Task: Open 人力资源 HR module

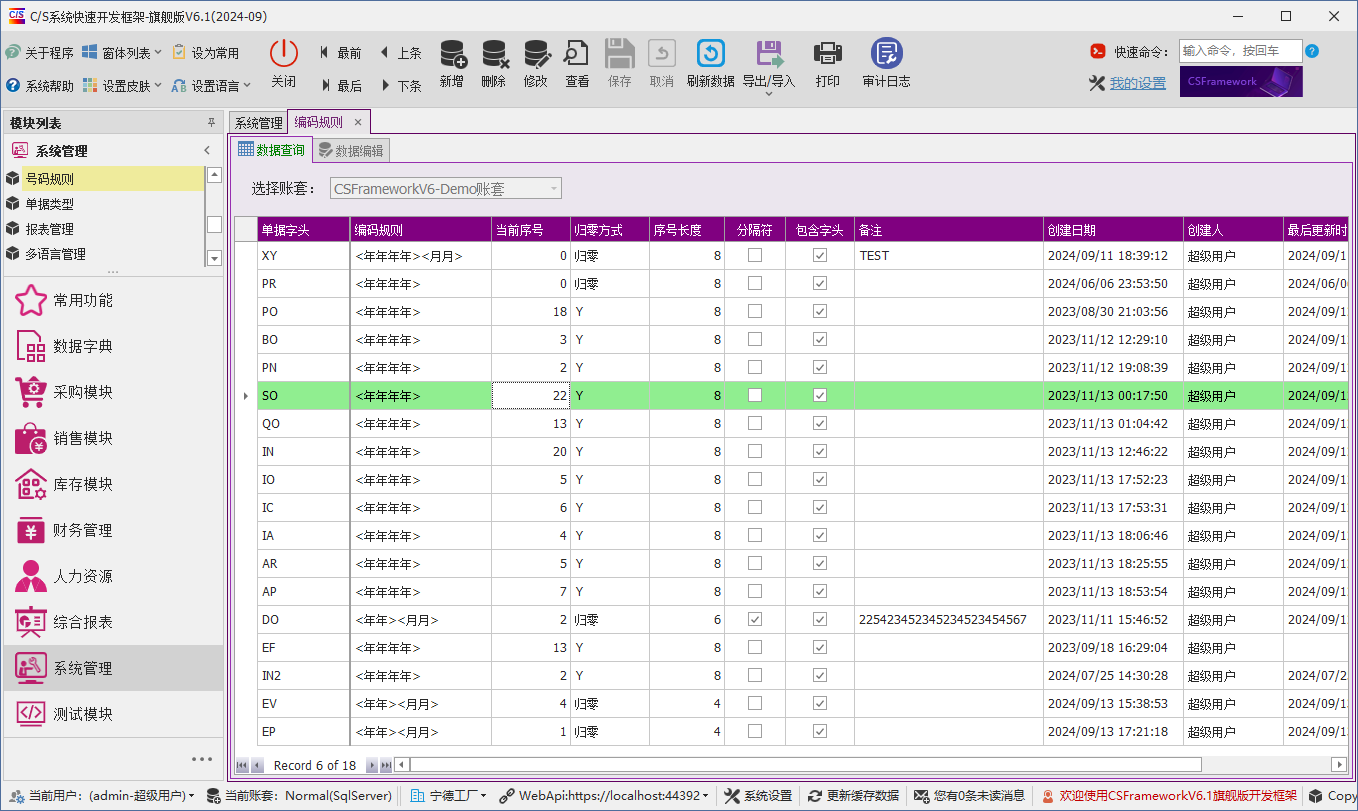Action: click(113, 576)
